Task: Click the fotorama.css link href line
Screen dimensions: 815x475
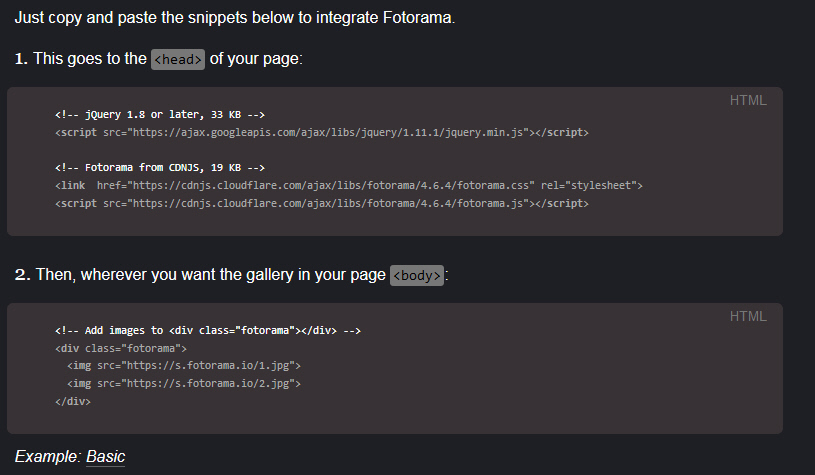Action: (x=349, y=186)
